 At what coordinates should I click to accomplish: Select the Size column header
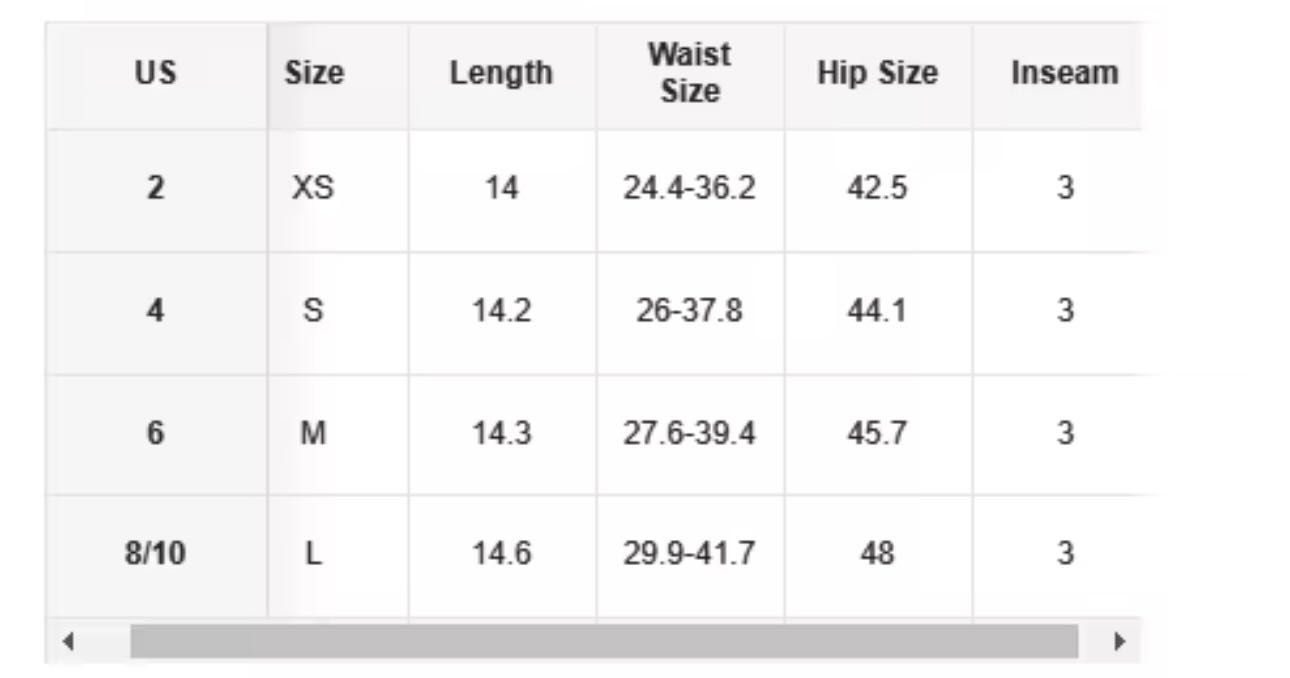[314, 73]
